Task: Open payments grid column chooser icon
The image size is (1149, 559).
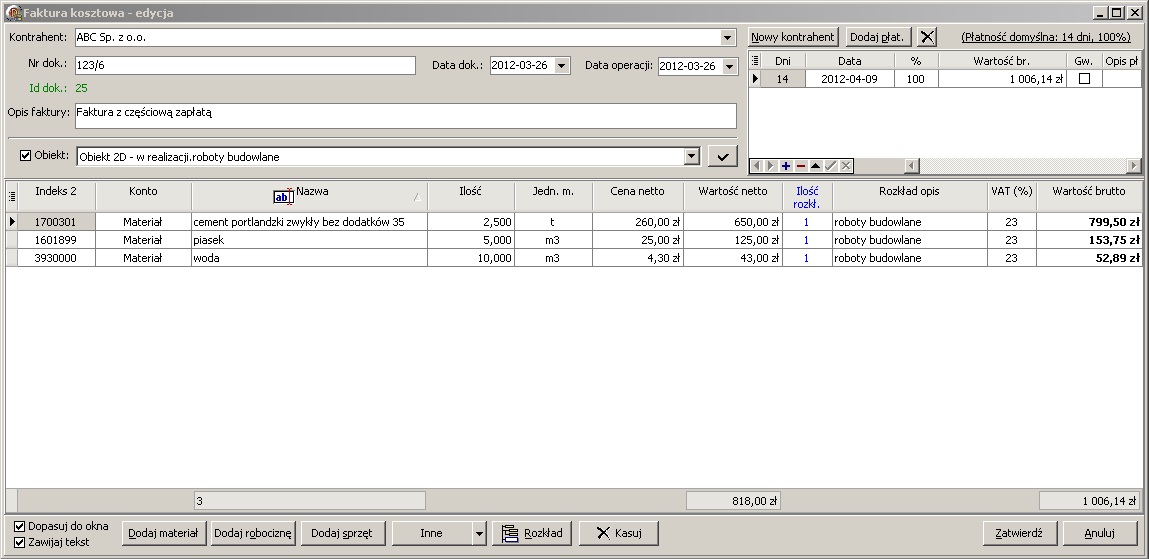Action: (x=755, y=61)
